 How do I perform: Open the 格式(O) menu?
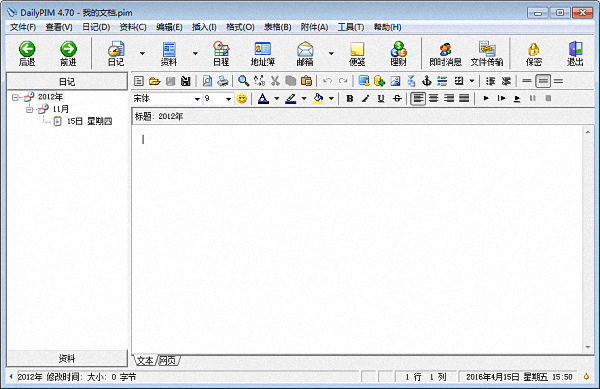240,27
